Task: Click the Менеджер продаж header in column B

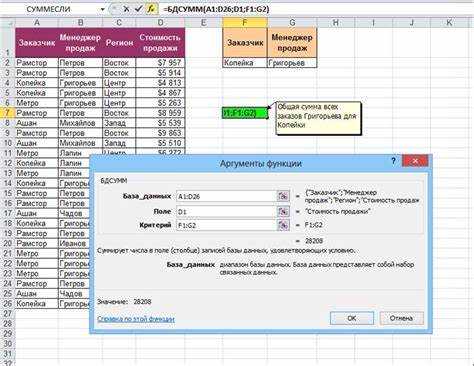Action: tap(80, 43)
